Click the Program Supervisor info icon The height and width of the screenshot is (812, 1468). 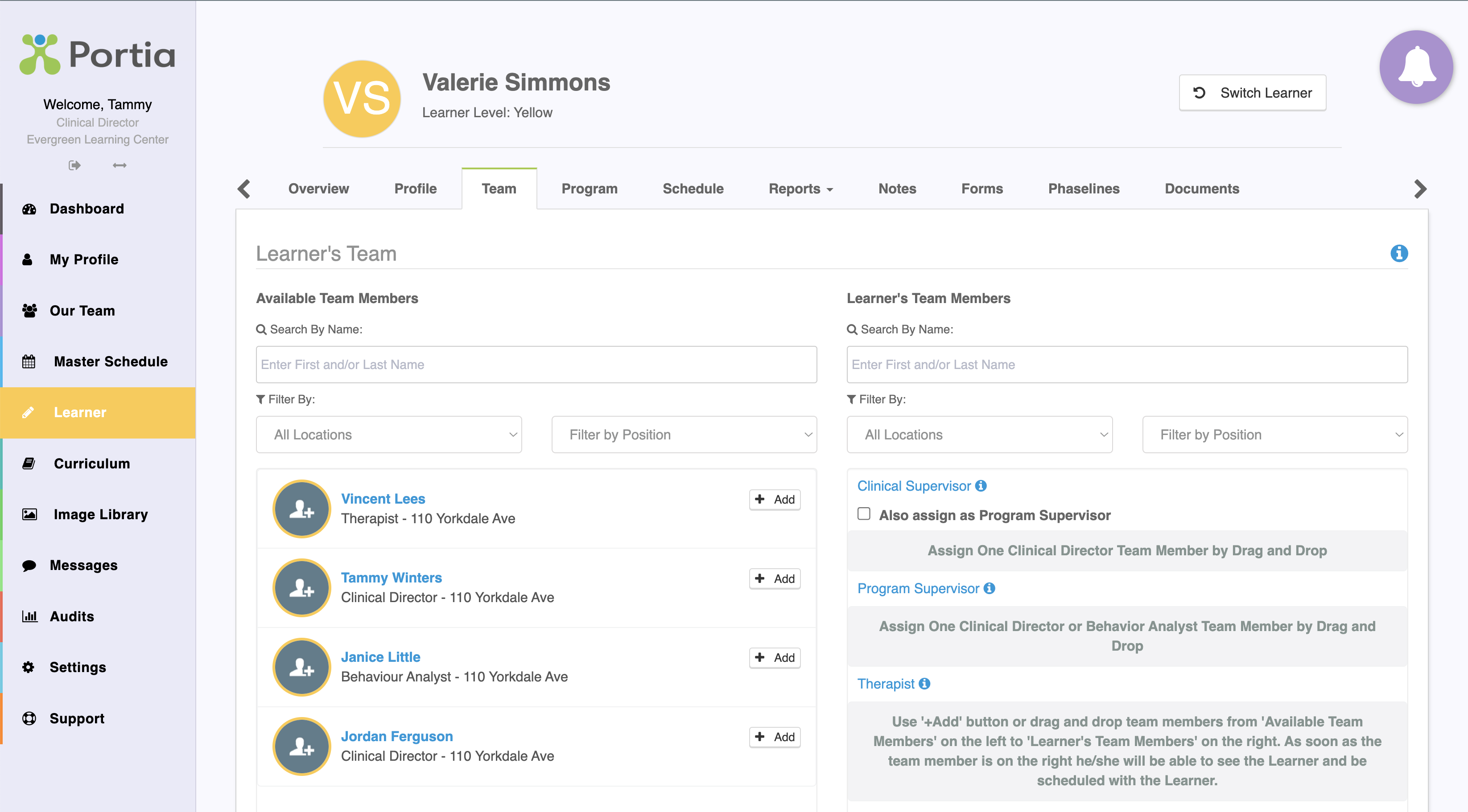[x=990, y=588]
